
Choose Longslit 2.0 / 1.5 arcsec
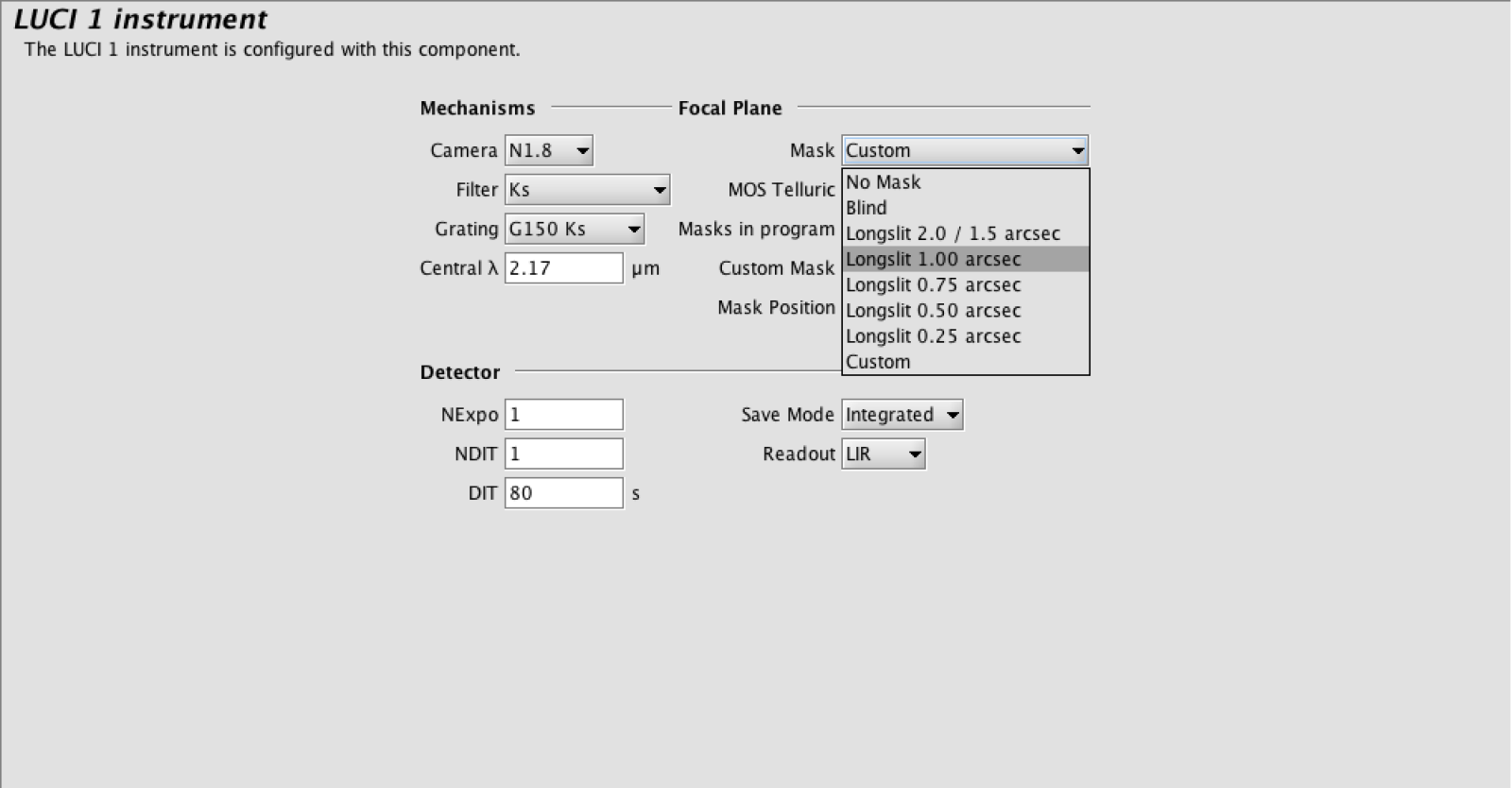click(x=965, y=233)
